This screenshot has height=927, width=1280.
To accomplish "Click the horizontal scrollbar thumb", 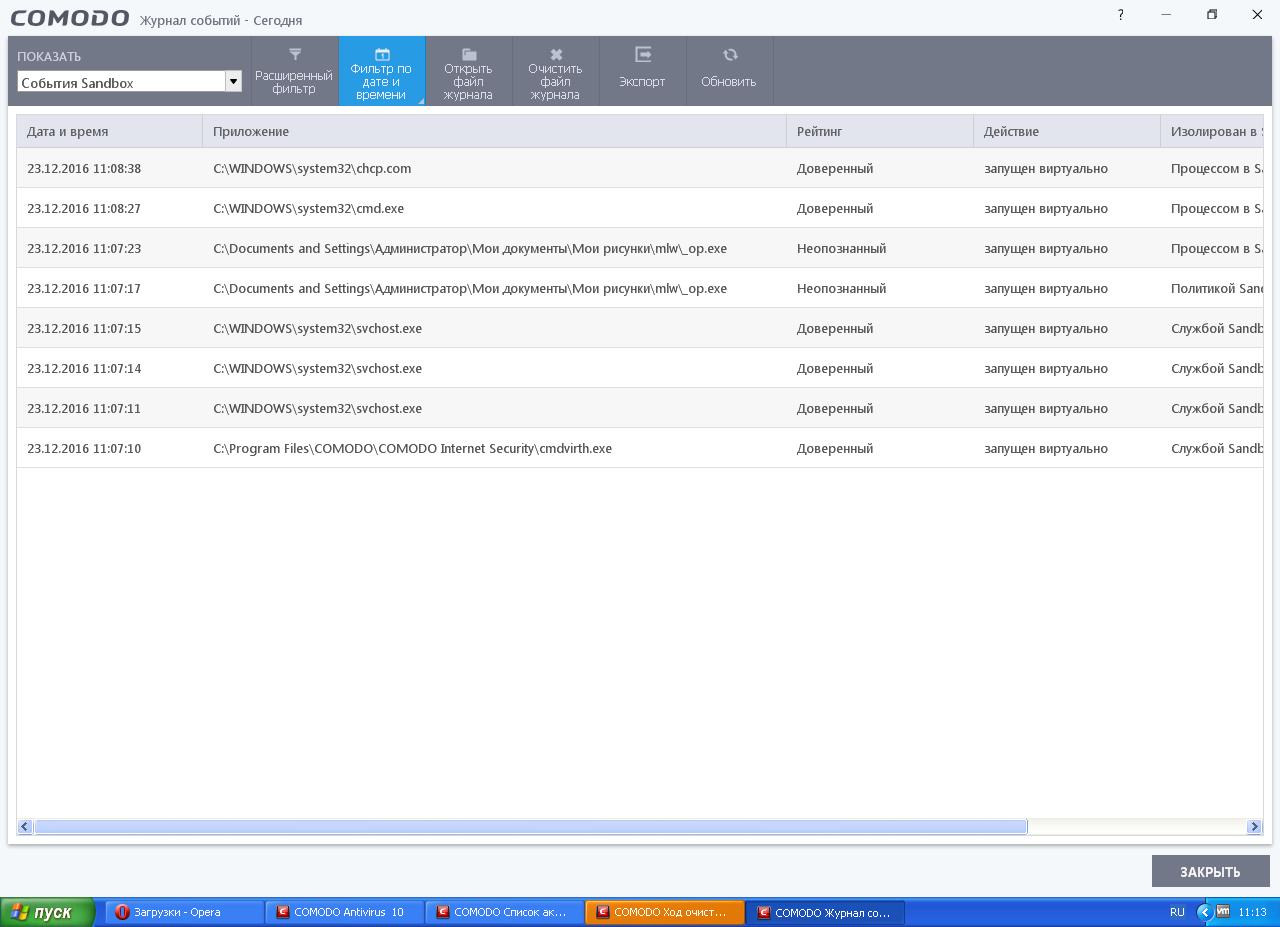I will pos(530,826).
